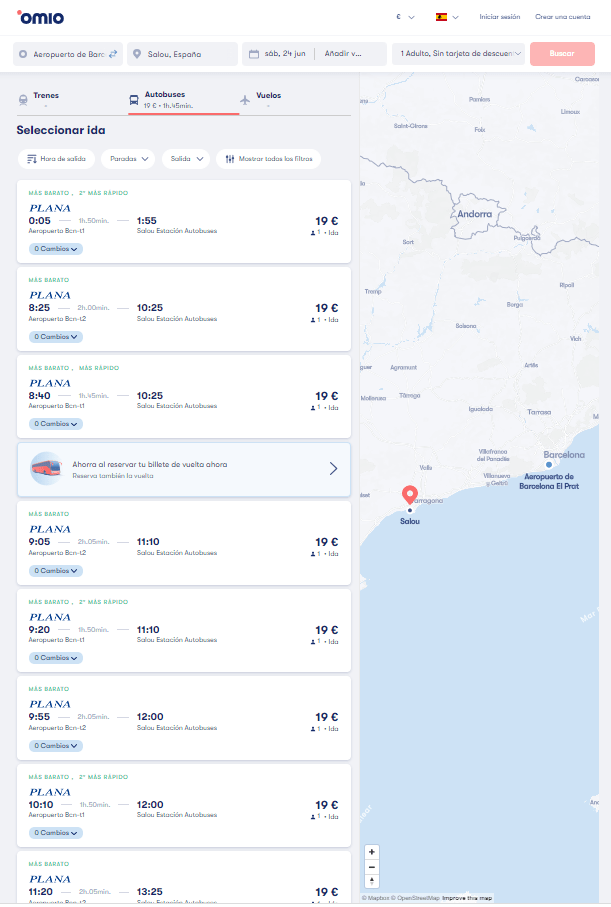Click origin circle icon in search field
The image size is (611, 907).
[23, 54]
